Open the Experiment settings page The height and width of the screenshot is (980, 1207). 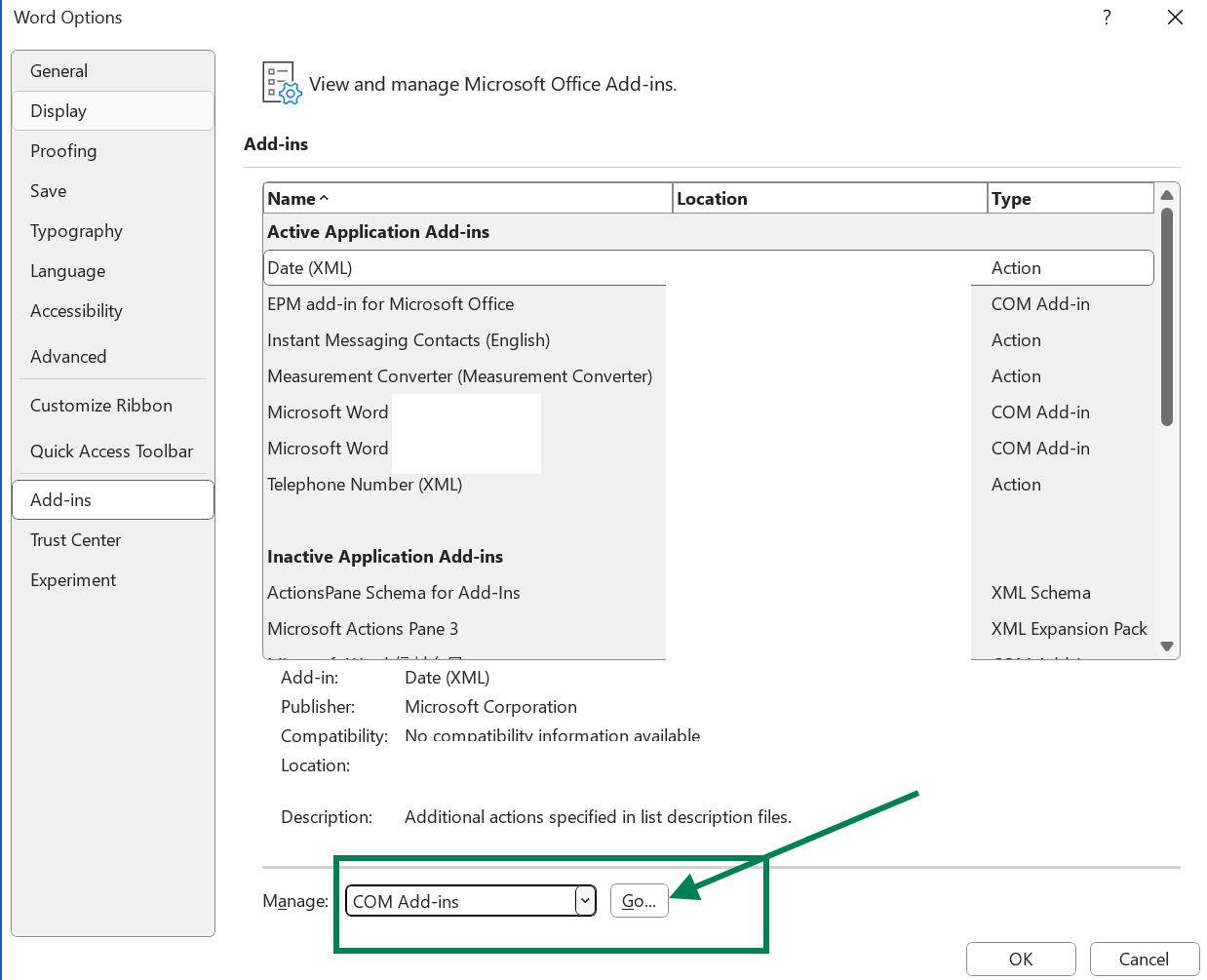click(x=73, y=579)
